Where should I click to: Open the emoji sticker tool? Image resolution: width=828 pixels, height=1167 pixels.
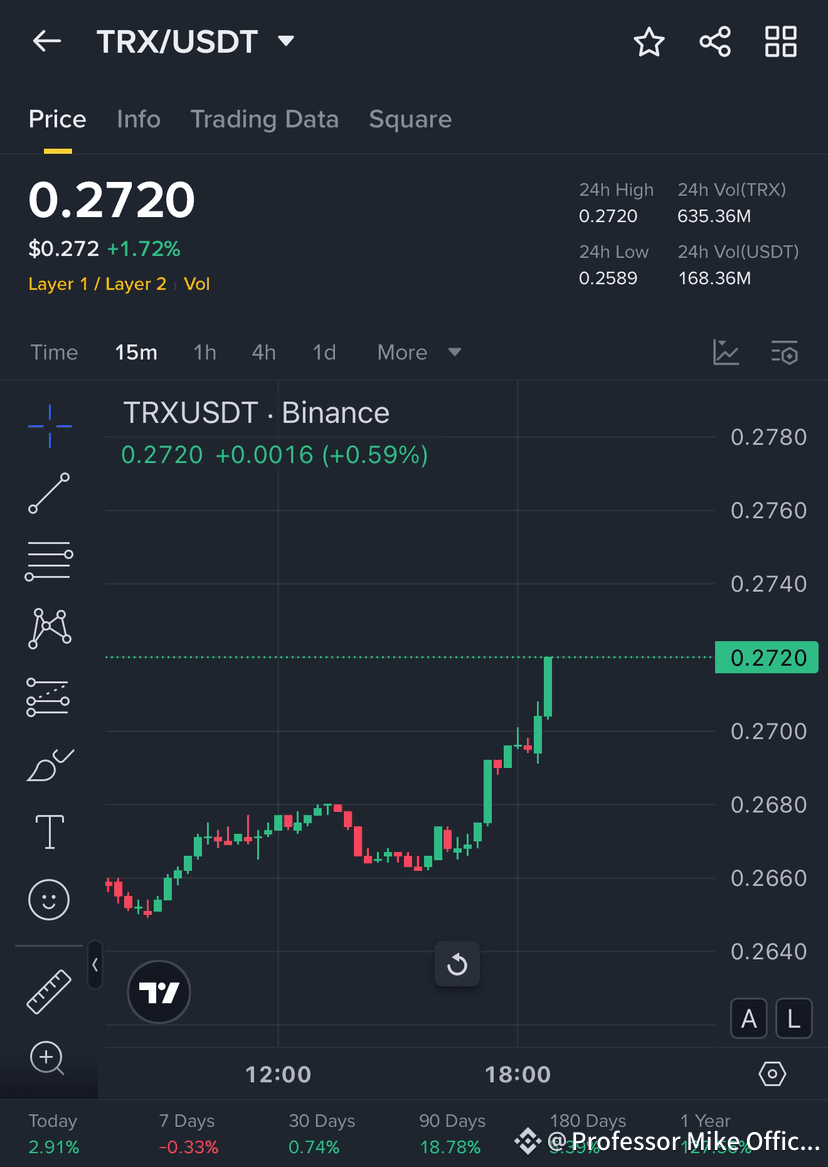coord(48,899)
